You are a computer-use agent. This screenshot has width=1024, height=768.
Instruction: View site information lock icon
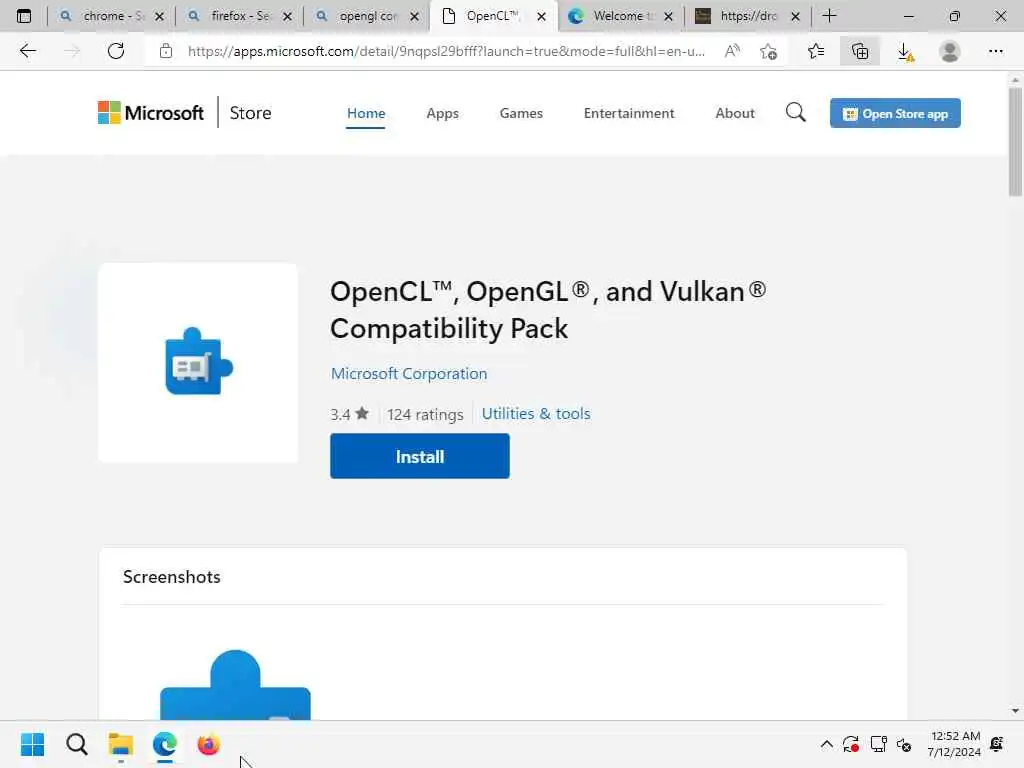point(166,51)
